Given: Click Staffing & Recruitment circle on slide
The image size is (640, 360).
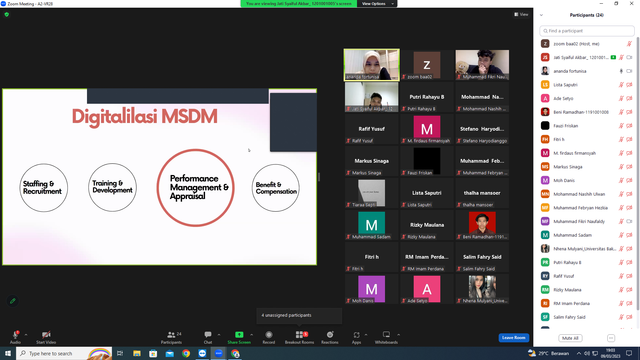Looking at the screenshot, I should tap(44, 188).
